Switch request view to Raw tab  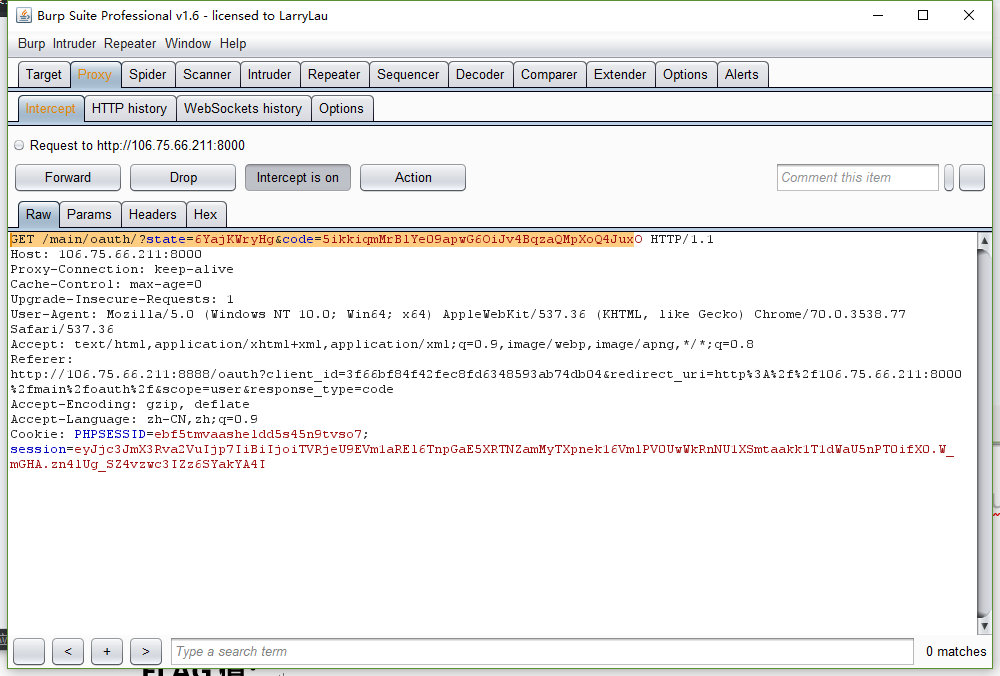click(x=38, y=214)
